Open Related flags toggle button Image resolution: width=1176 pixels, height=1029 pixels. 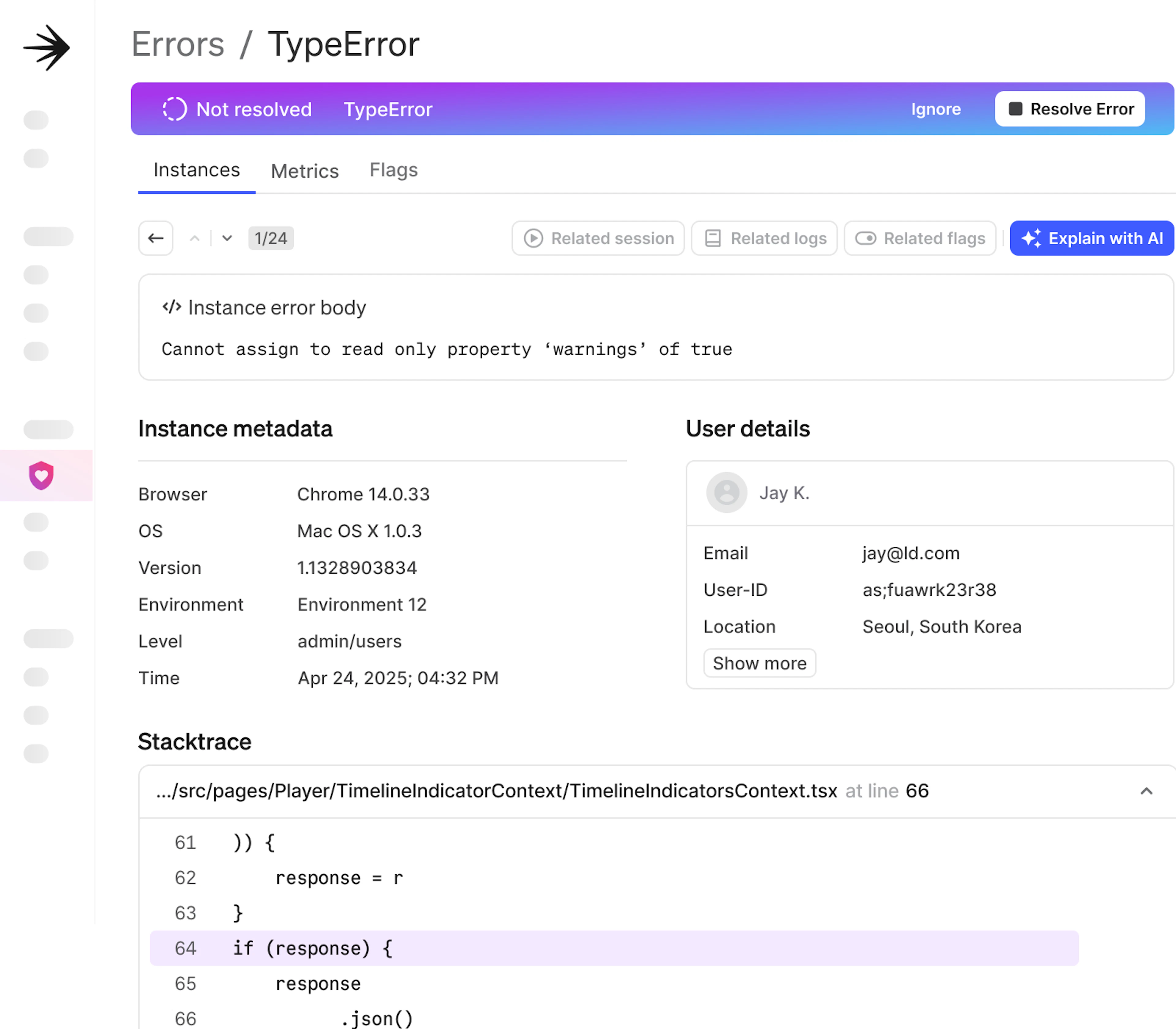920,238
